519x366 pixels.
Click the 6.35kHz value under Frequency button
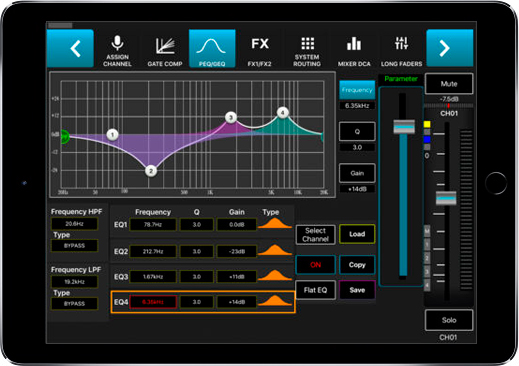357,106
